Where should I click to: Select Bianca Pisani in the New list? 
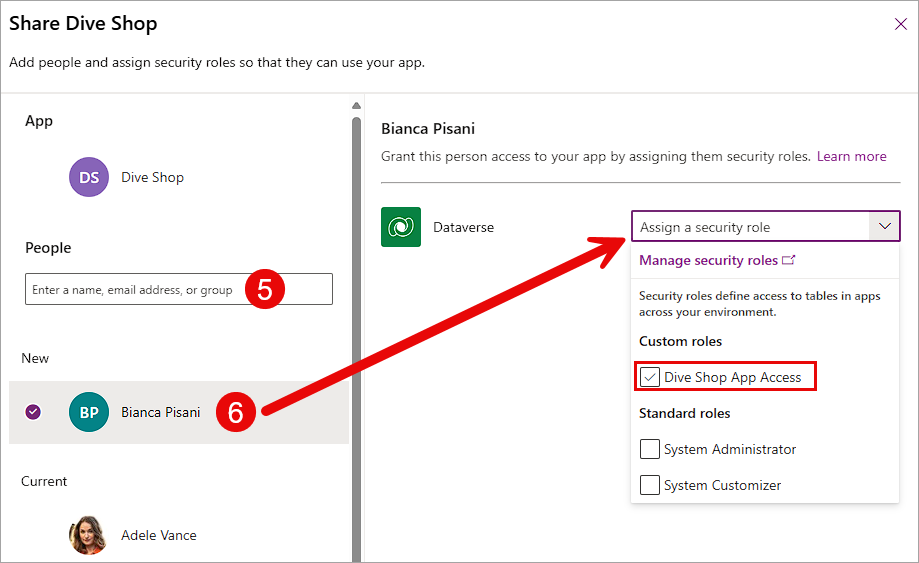tap(179, 412)
